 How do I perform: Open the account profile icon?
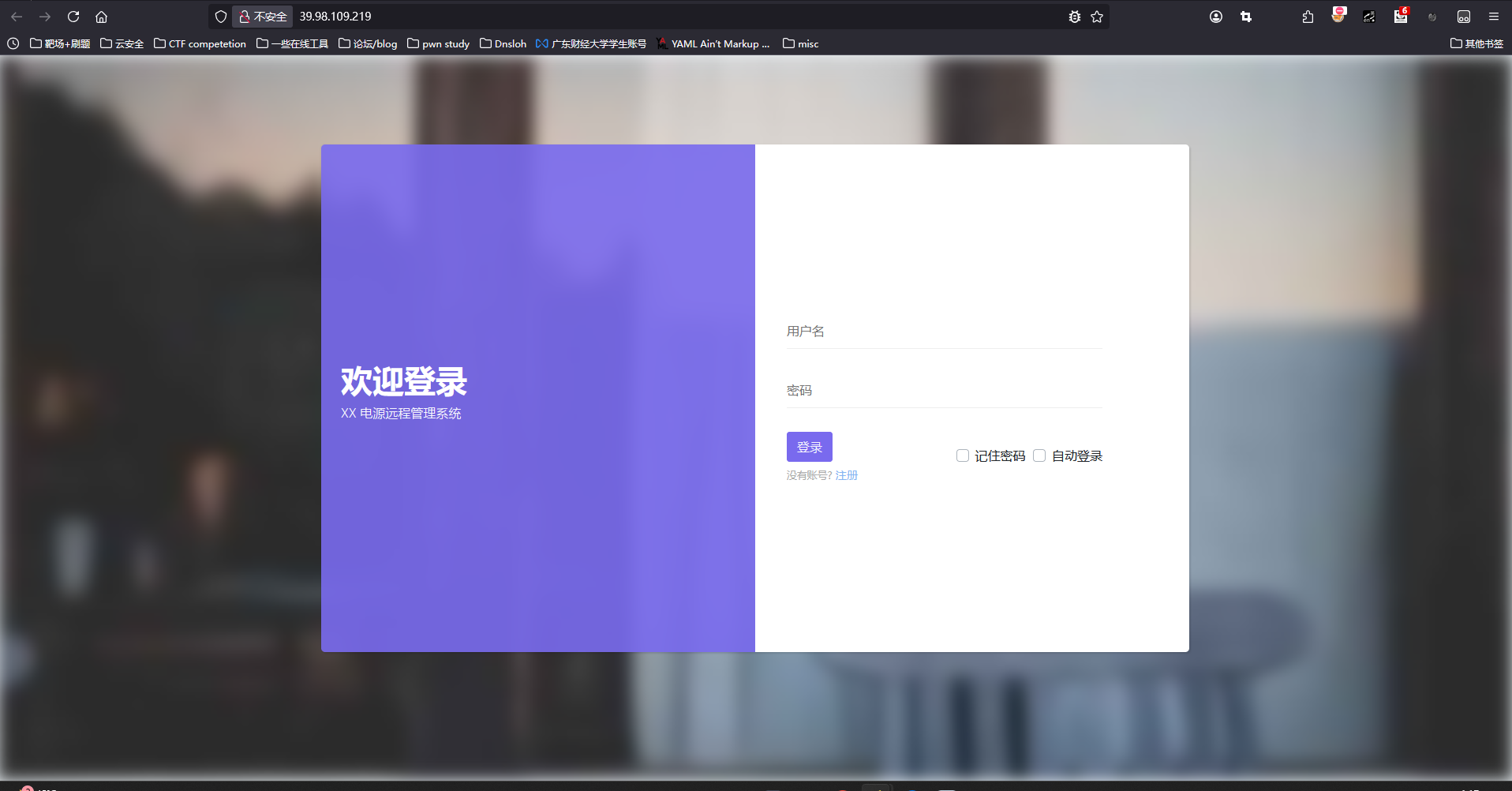[1216, 17]
